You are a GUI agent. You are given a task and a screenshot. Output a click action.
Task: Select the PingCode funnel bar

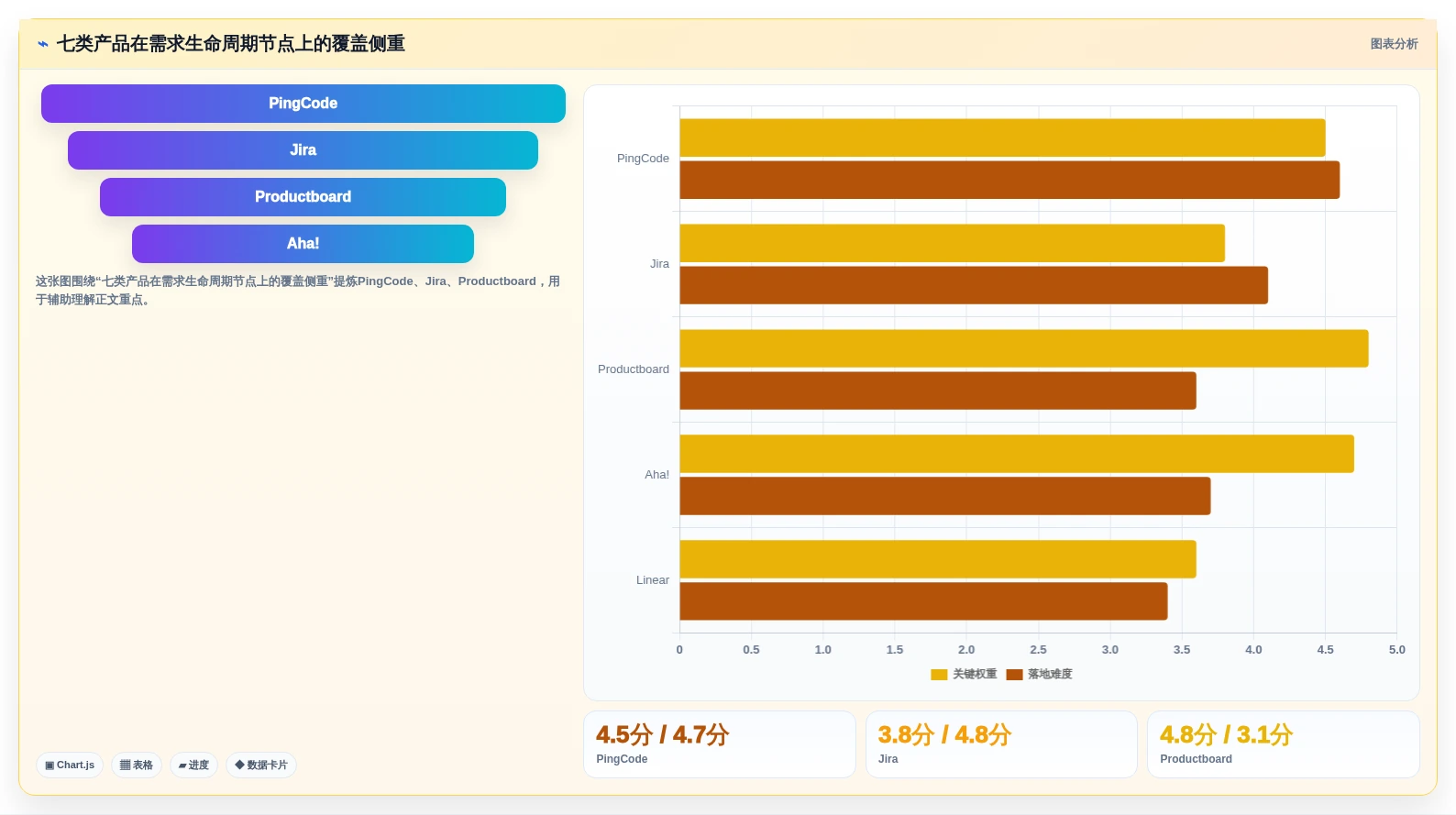click(x=303, y=104)
